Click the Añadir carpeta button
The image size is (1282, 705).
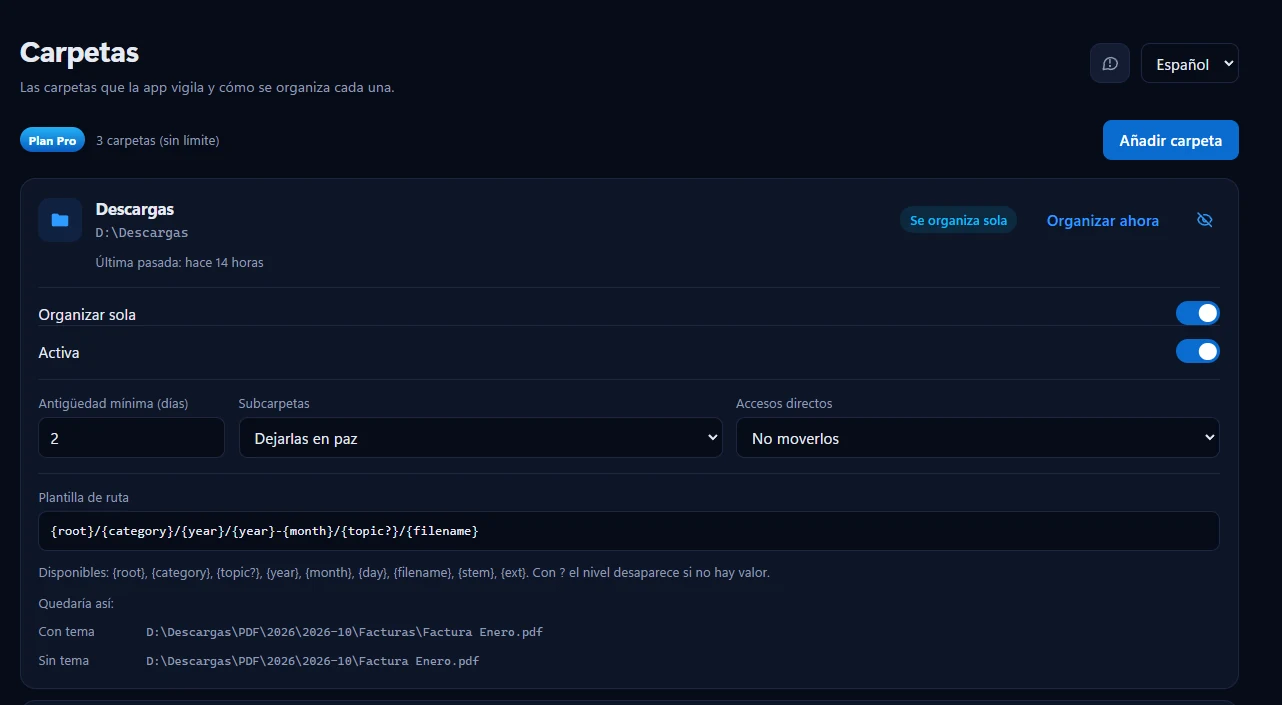tap(1171, 140)
